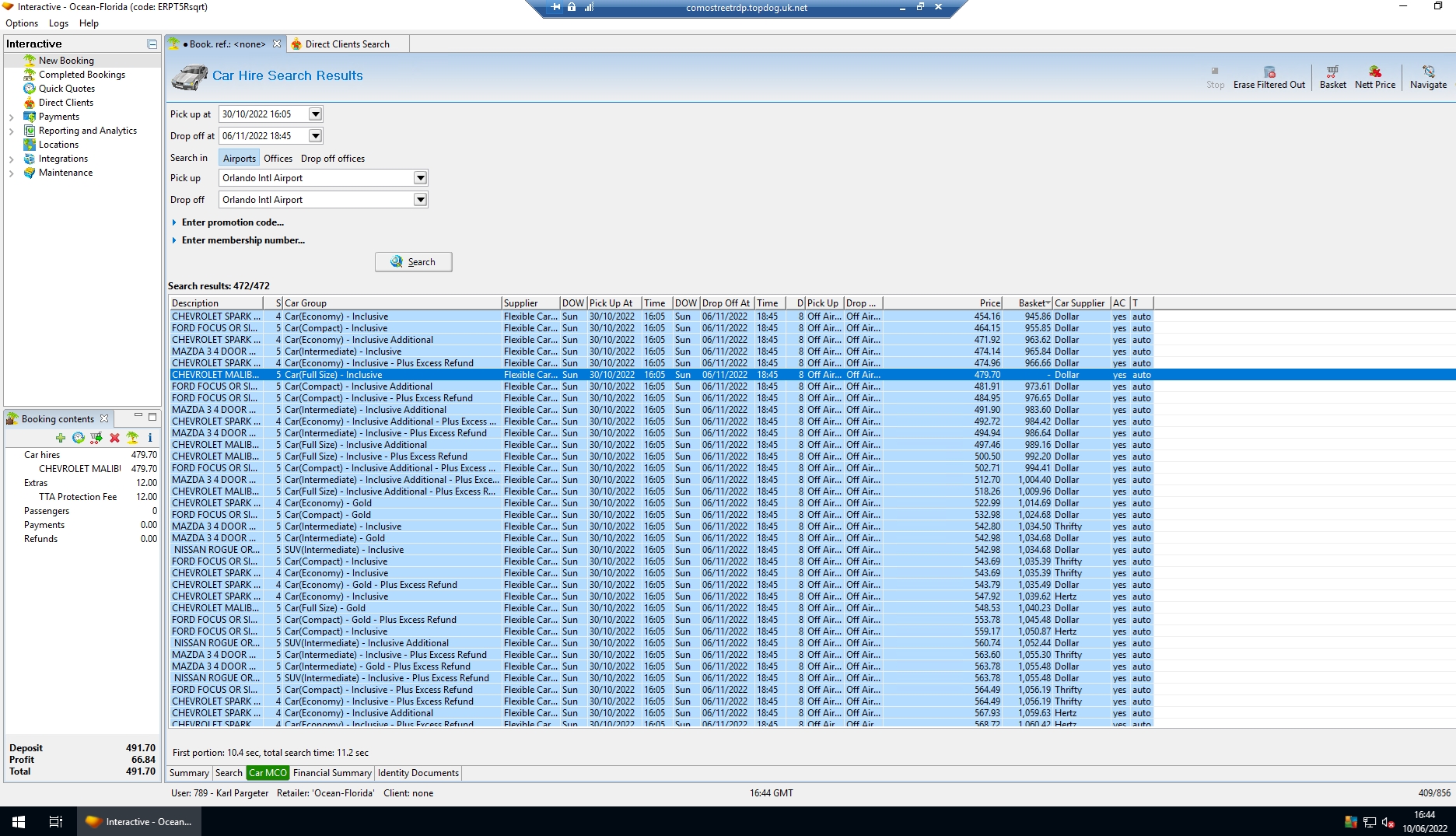Sort results by Basket column header
This screenshot has width=1456, height=836.
tap(1027, 303)
